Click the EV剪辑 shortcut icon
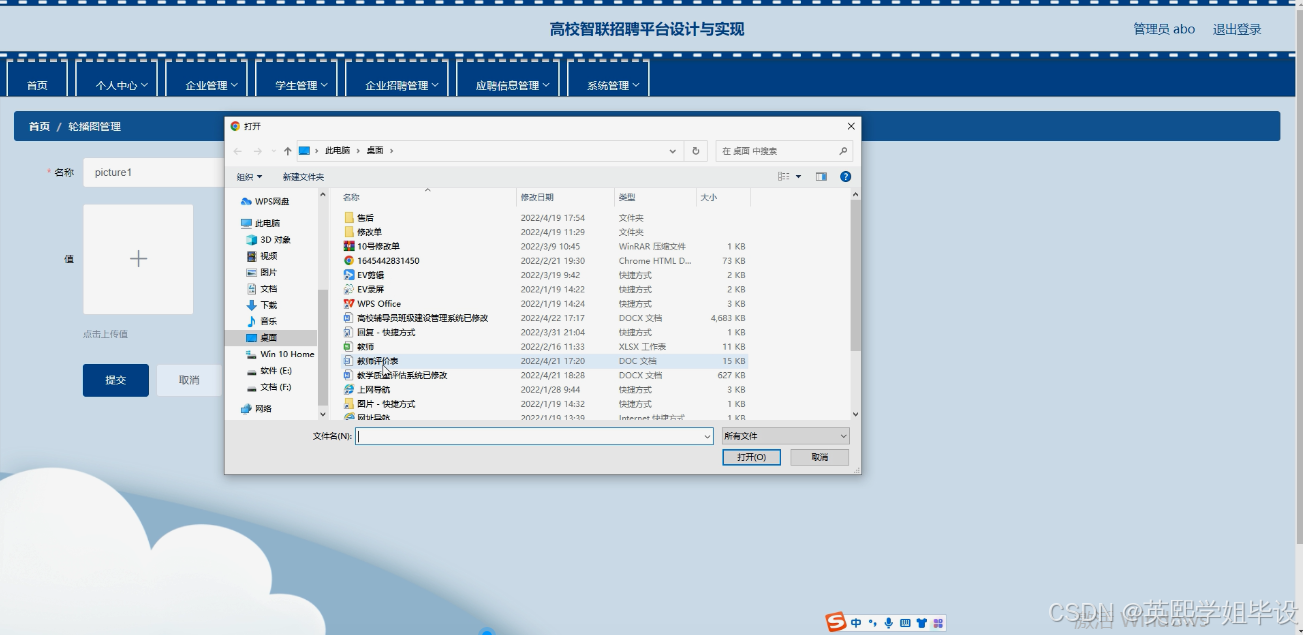Image resolution: width=1303 pixels, height=635 pixels. tap(349, 275)
